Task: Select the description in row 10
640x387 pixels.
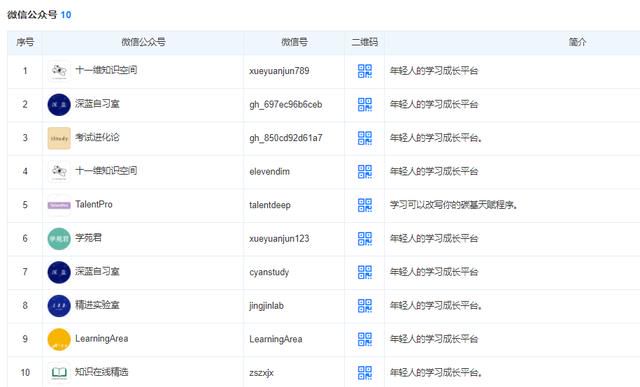Action: coord(436,372)
